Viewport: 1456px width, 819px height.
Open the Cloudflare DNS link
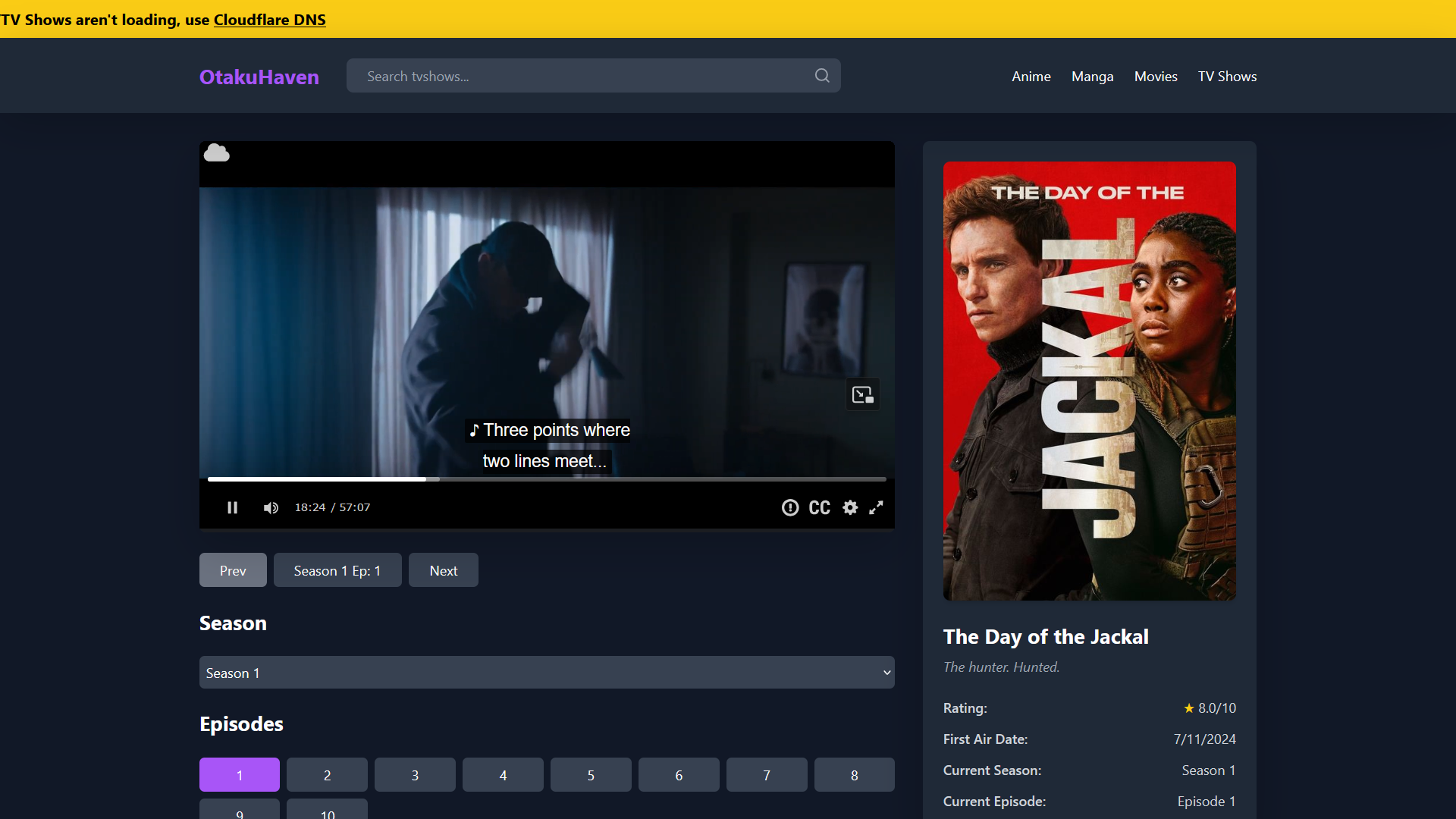pyautogui.click(x=269, y=20)
